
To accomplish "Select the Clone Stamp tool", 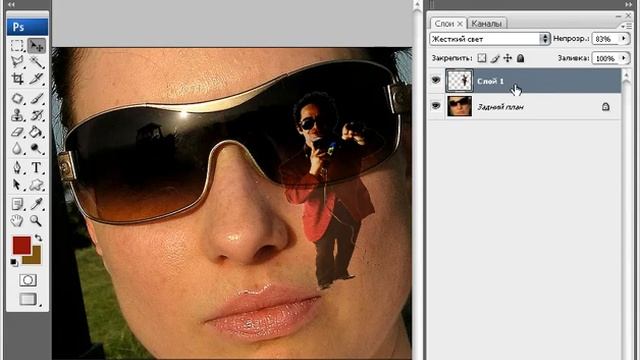I will pos(17,115).
